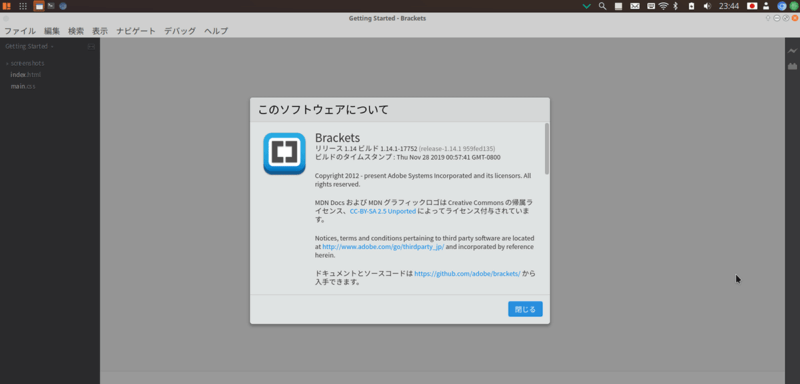Click the mail envelope tray icon
The width and height of the screenshot is (800, 384).
click(x=635, y=6)
